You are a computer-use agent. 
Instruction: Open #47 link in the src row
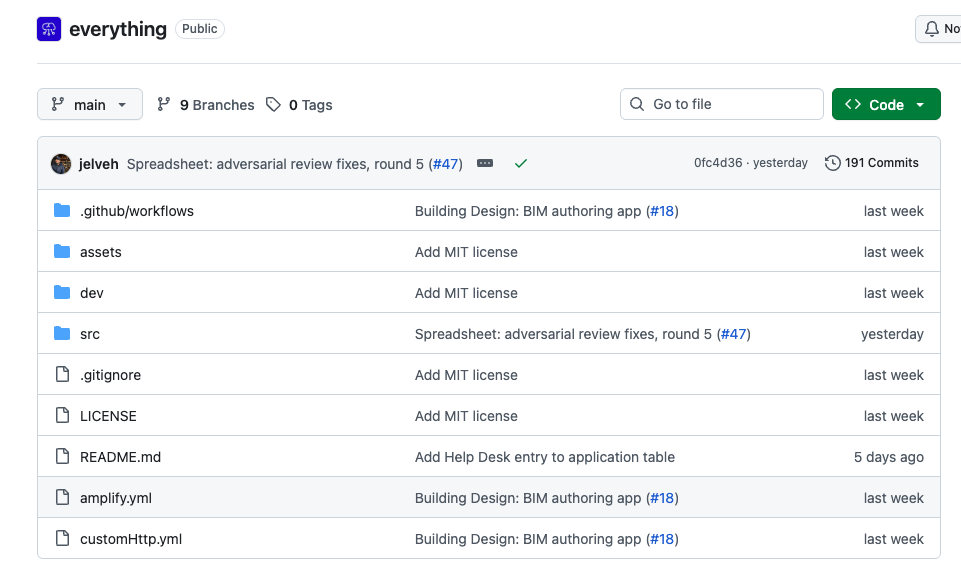(x=734, y=334)
